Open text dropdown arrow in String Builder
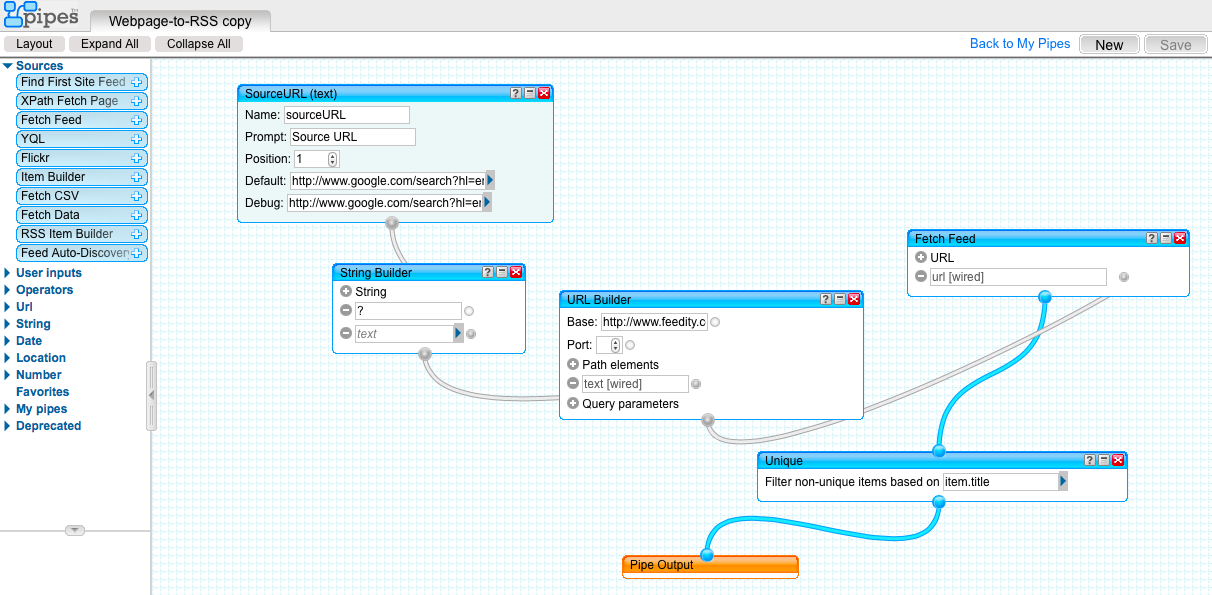1212x595 pixels. coord(458,334)
